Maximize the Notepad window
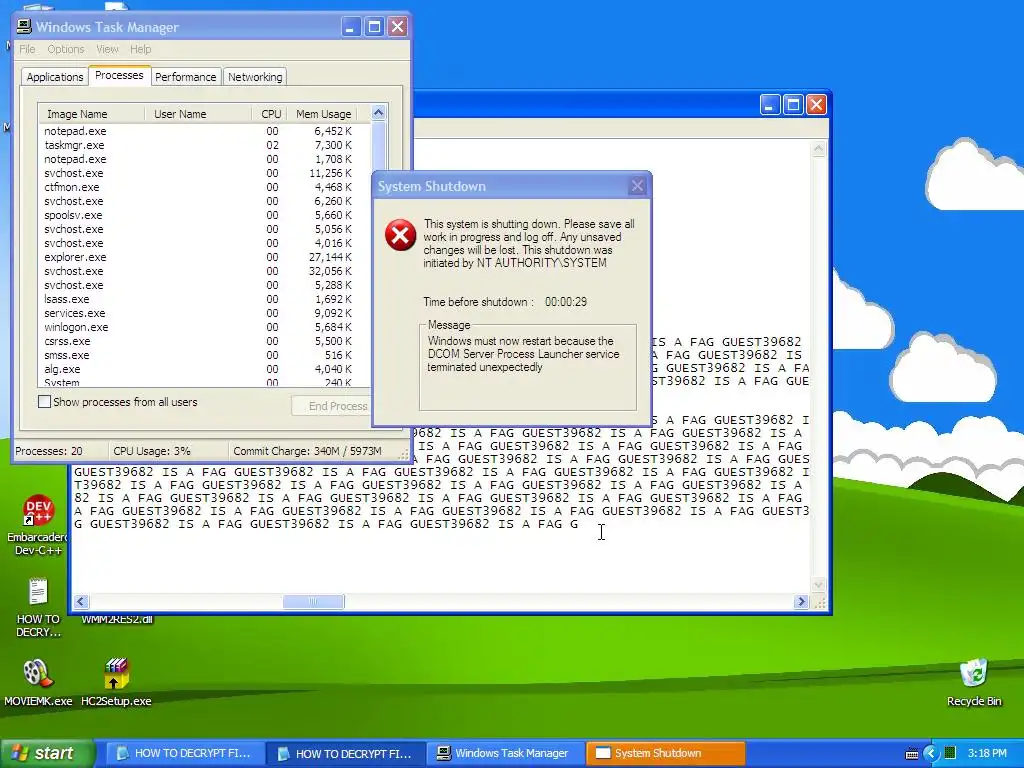Image resolution: width=1024 pixels, height=768 pixels. point(793,104)
